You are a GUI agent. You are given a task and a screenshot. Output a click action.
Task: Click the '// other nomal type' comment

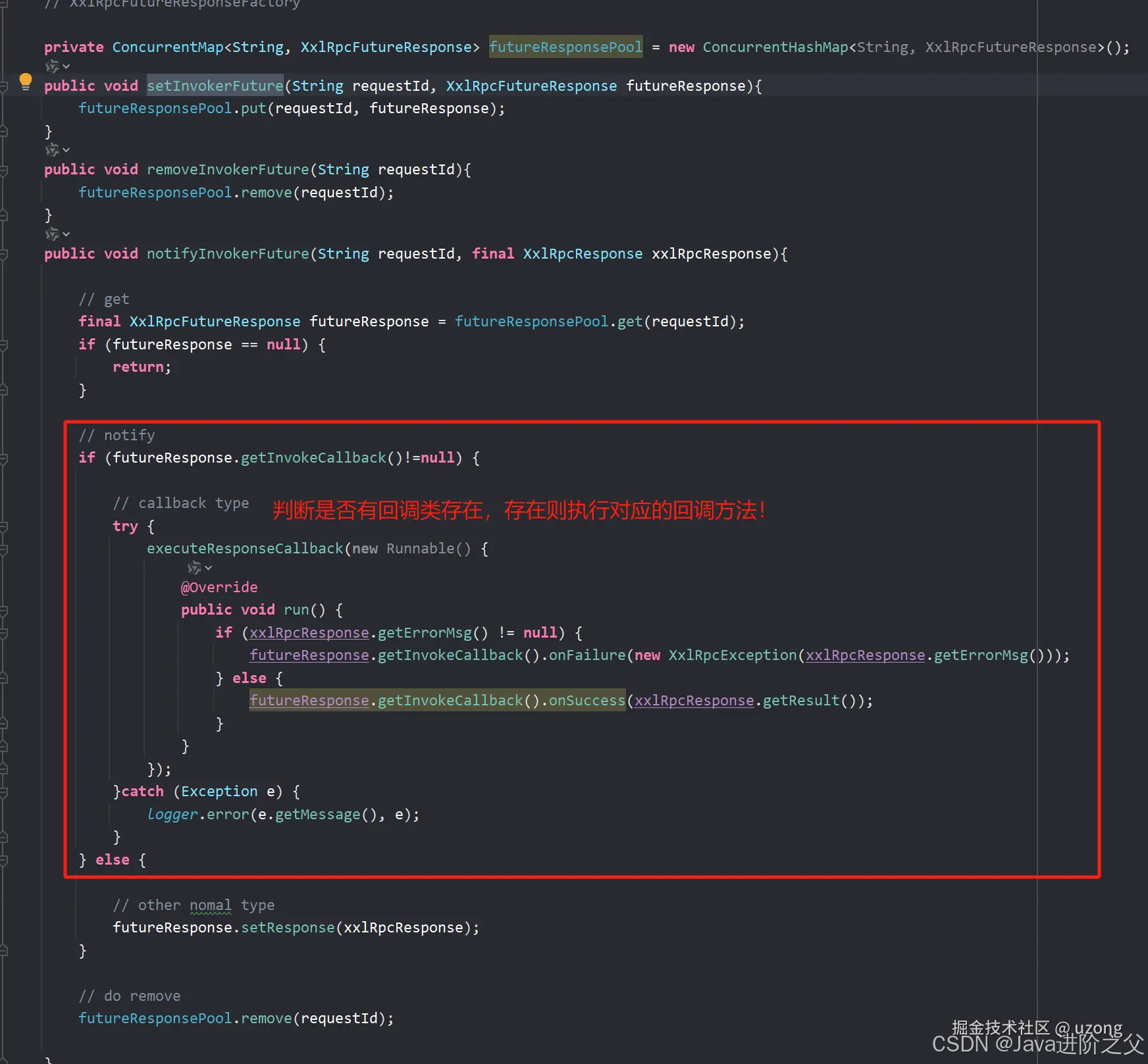point(194,905)
